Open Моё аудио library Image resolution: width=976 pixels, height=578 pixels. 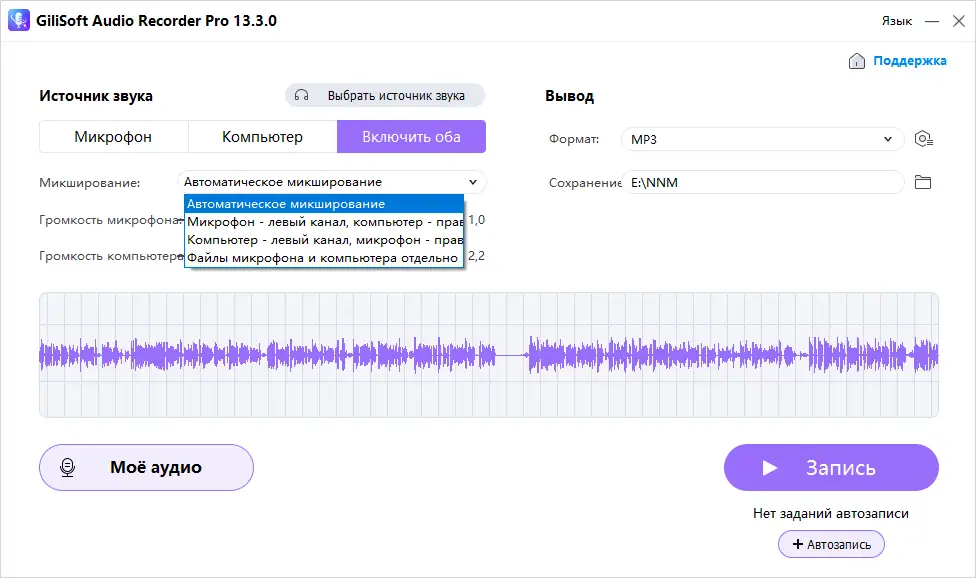coord(146,467)
